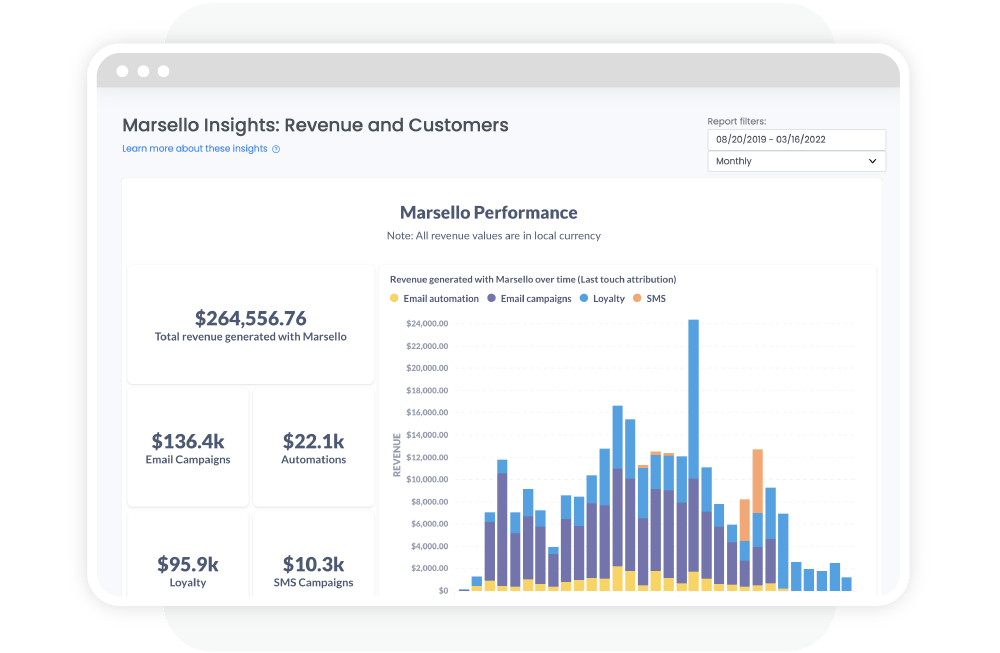Click the 'Total revenue generated with Marsello' label

coord(251,337)
